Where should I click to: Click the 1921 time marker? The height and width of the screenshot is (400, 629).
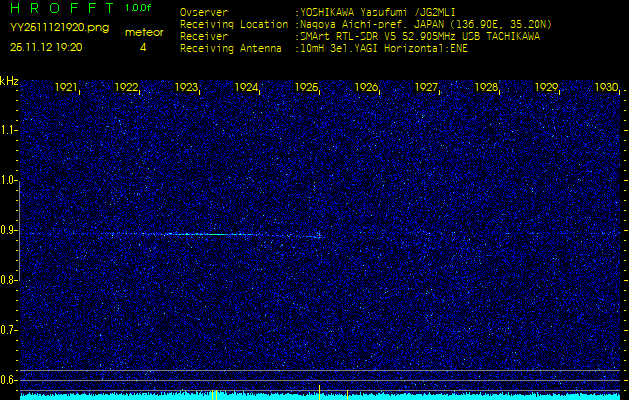point(66,87)
